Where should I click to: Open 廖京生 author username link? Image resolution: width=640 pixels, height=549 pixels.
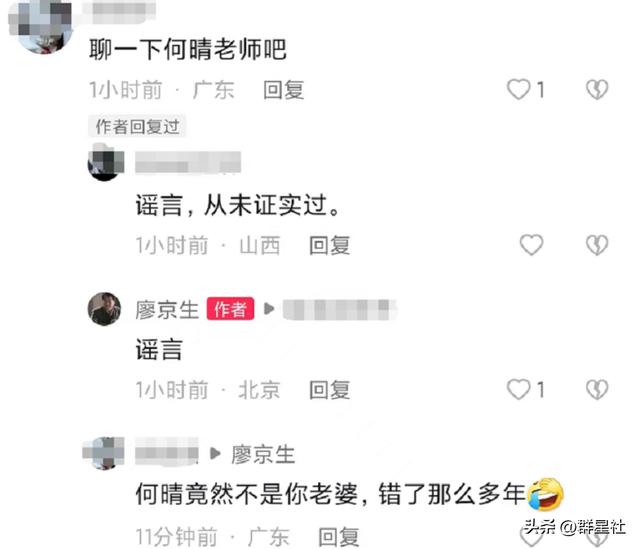click(x=167, y=309)
